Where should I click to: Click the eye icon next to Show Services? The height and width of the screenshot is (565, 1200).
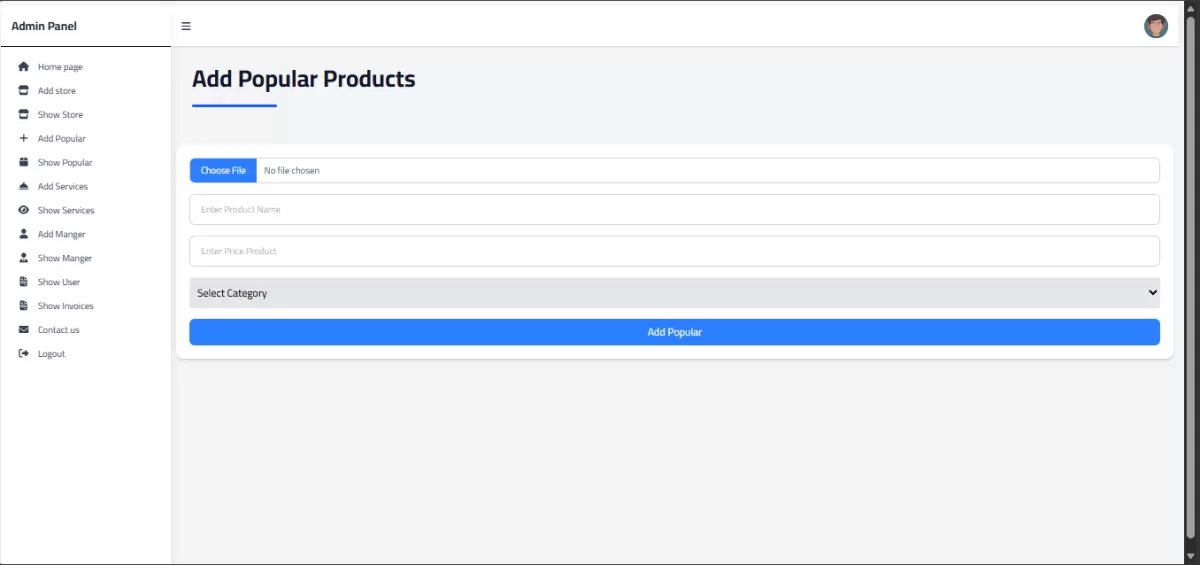point(24,210)
